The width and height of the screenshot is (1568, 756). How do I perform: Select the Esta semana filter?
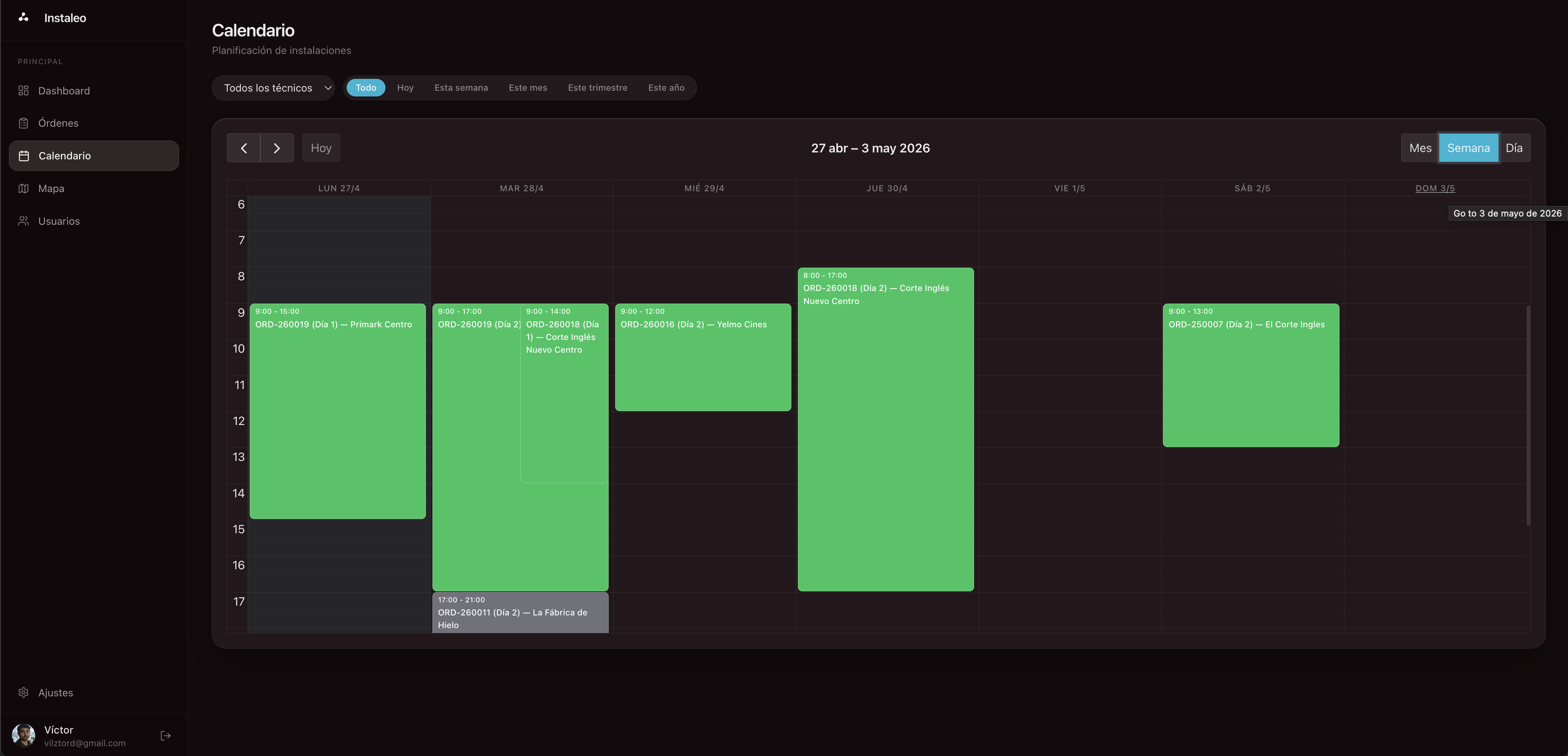[x=461, y=87]
